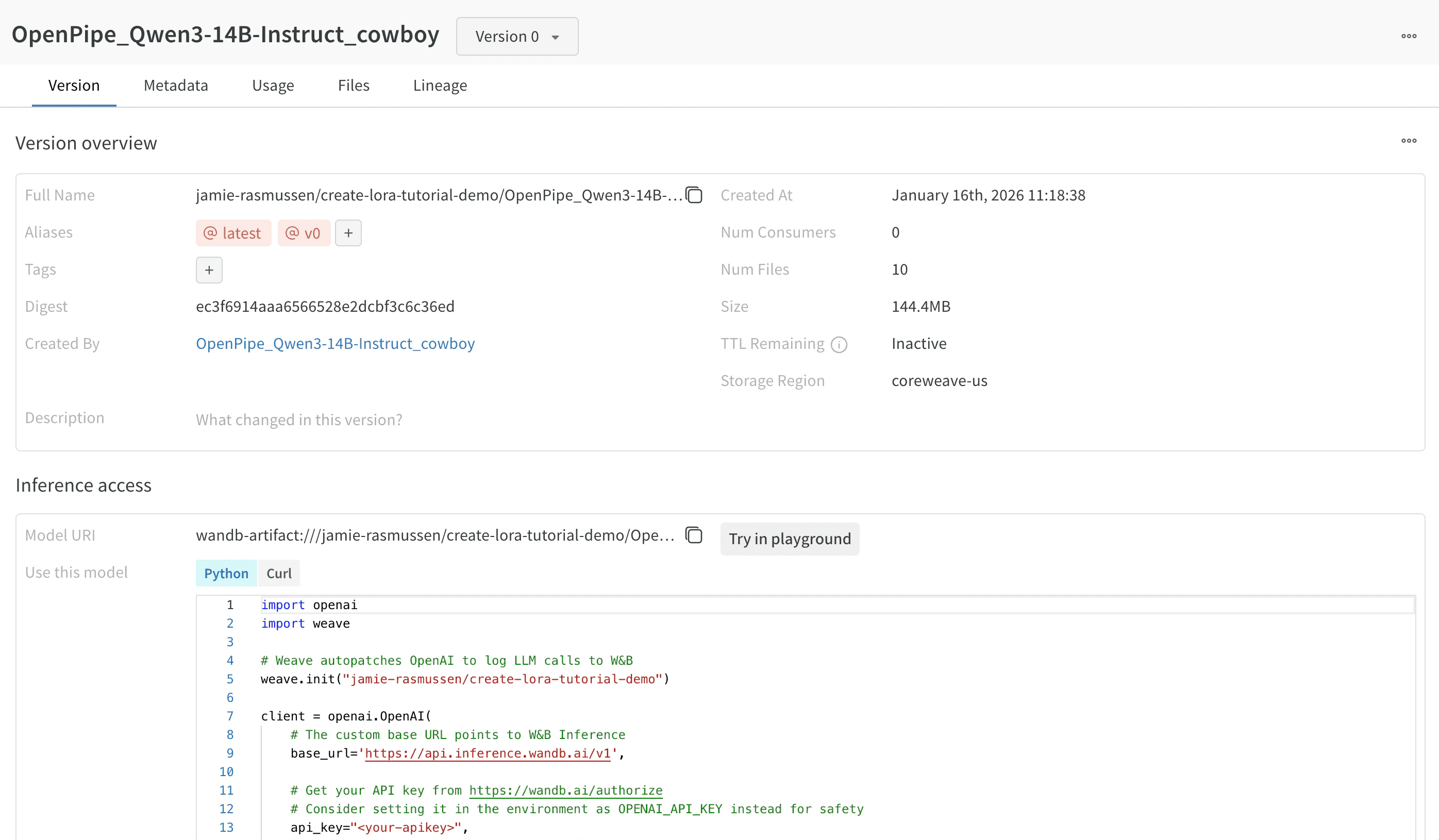Open Created By OpenPipe_Qwen3-14B-Instruct_cowboy link
This screenshot has width=1439, height=840.
pyautogui.click(x=335, y=344)
